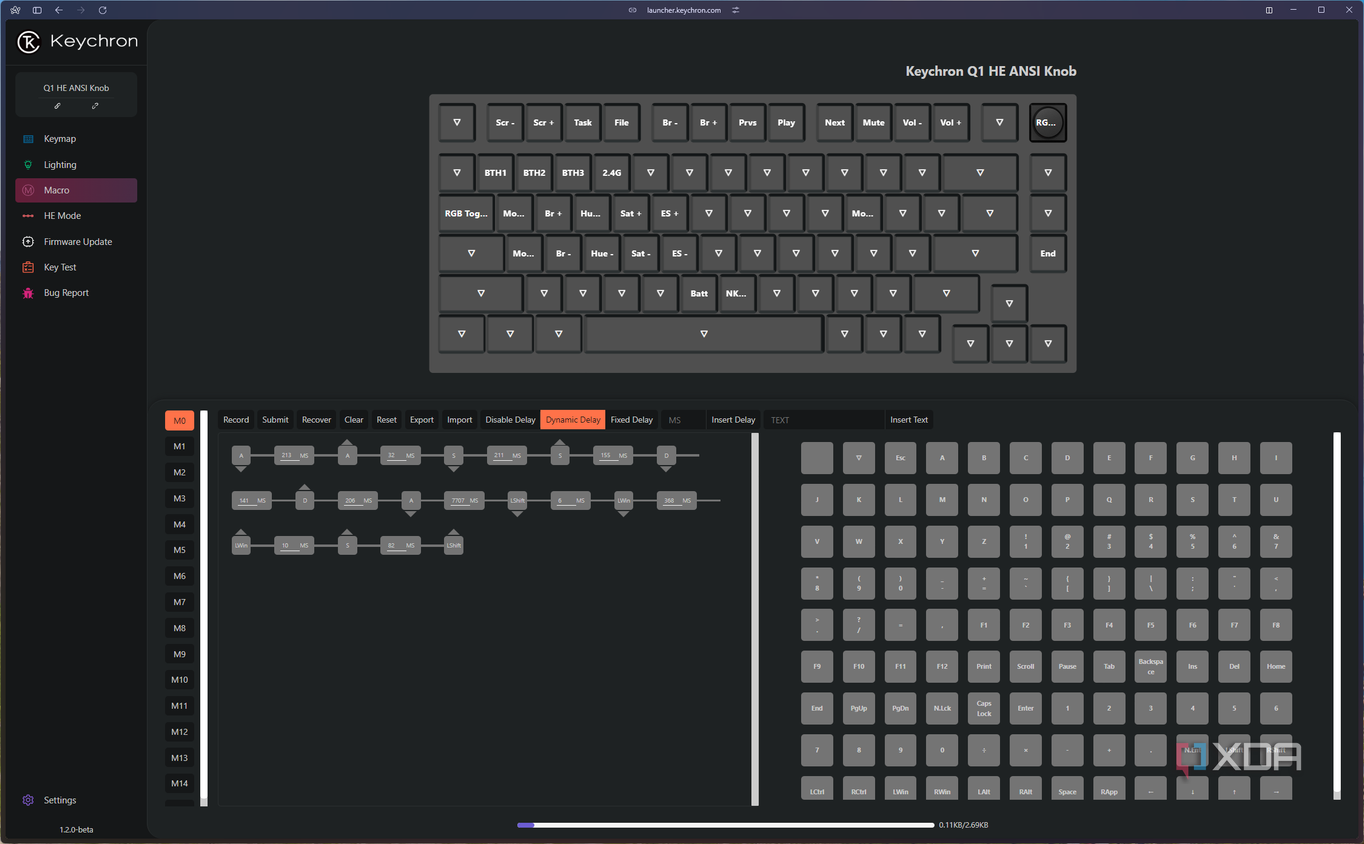
Task: Select the Mute key on keyboard layout
Action: 873,123
